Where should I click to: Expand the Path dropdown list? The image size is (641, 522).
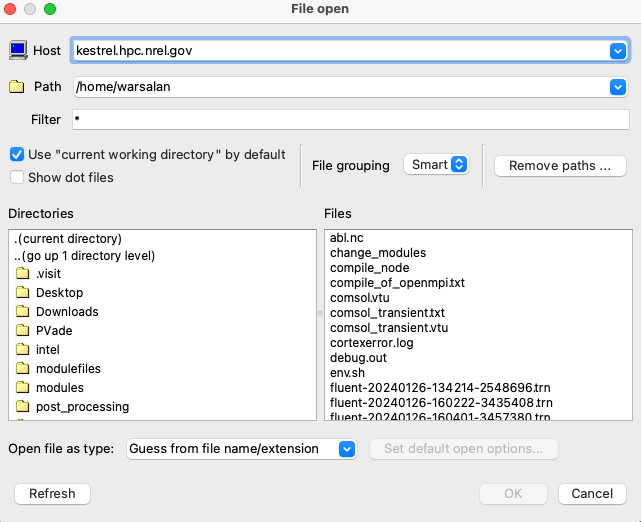tap(617, 88)
